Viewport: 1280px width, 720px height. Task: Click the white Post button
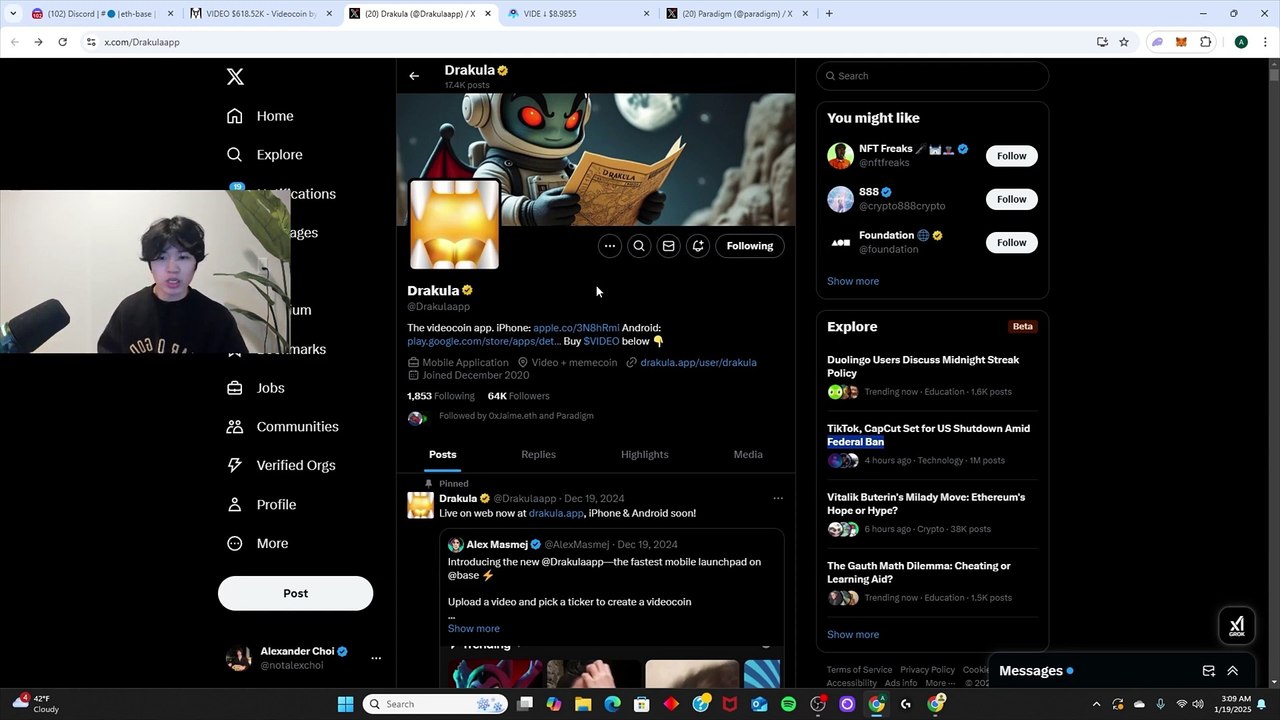pyautogui.click(x=295, y=593)
